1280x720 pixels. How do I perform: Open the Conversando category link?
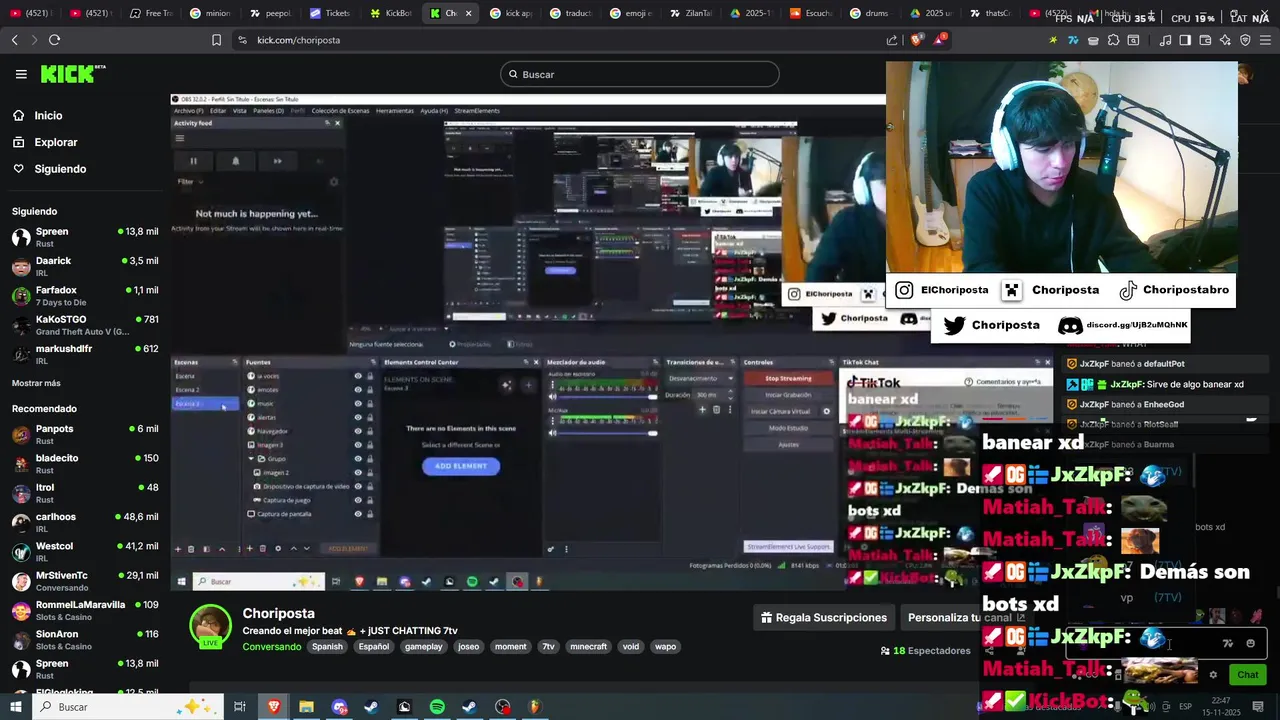click(x=271, y=647)
